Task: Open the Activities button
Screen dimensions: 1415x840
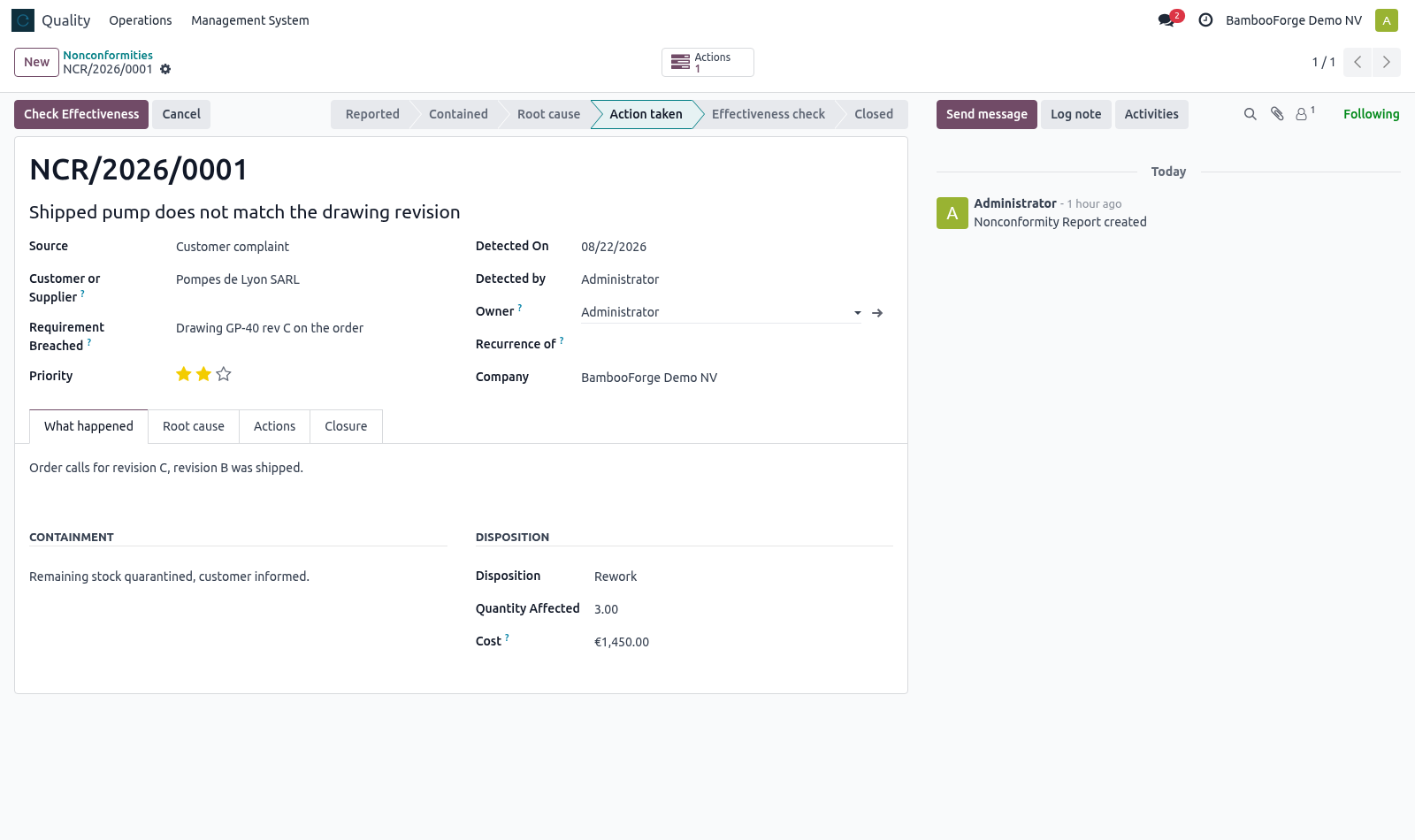Action: tap(1151, 114)
